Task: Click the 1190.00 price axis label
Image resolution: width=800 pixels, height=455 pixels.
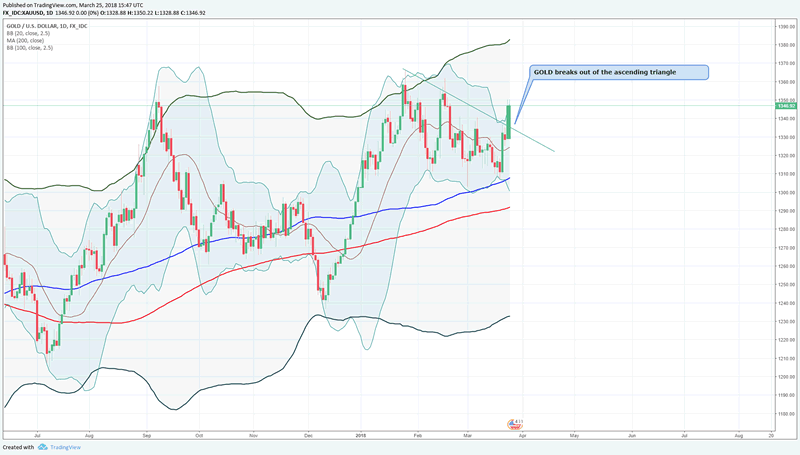Action: 786,395
